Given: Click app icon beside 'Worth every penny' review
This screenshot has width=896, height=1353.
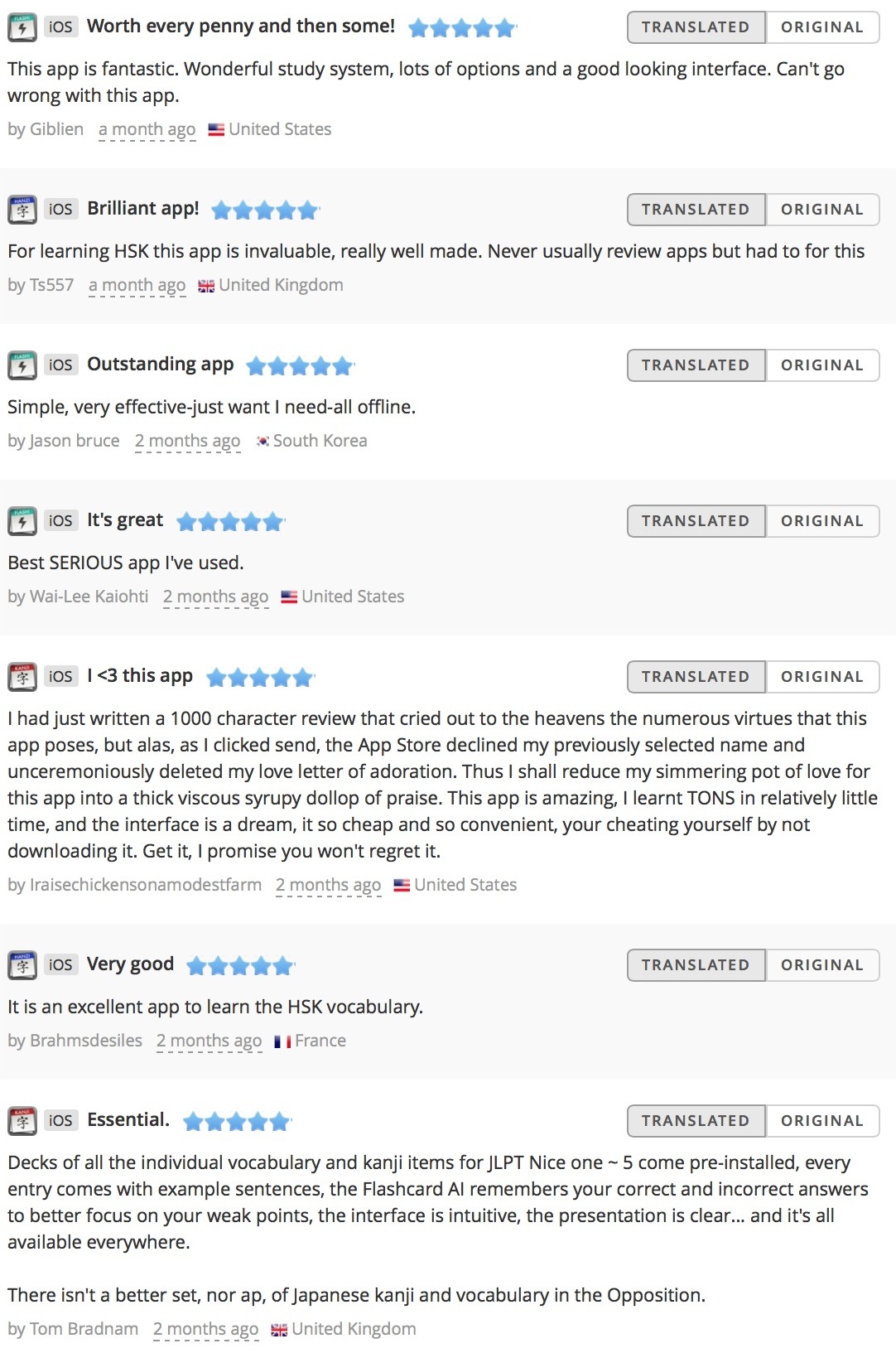Looking at the screenshot, I should [x=22, y=27].
